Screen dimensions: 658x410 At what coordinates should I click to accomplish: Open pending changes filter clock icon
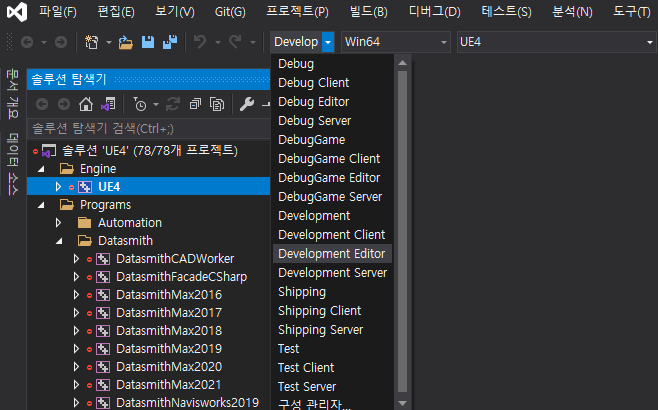[140, 104]
